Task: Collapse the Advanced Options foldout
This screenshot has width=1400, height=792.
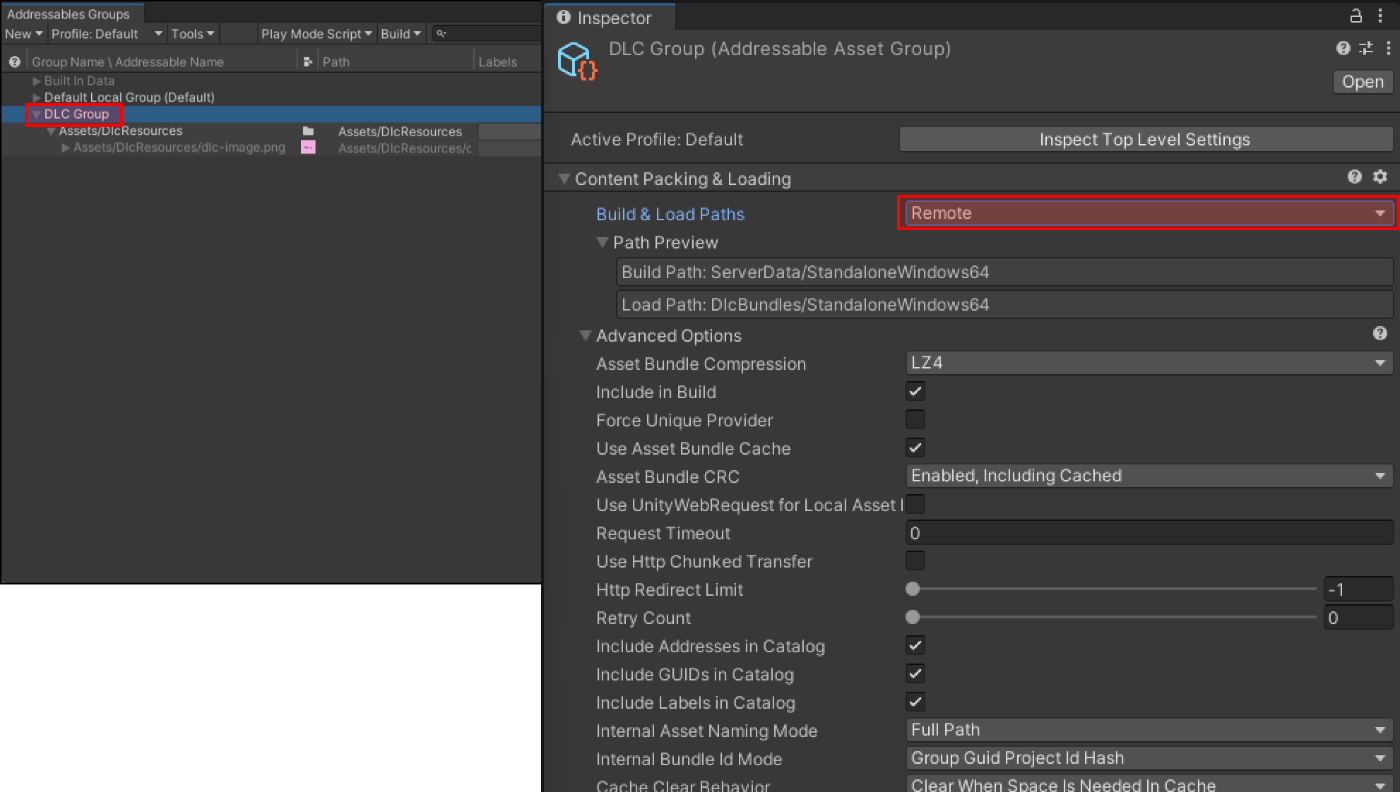Action: click(x=586, y=336)
